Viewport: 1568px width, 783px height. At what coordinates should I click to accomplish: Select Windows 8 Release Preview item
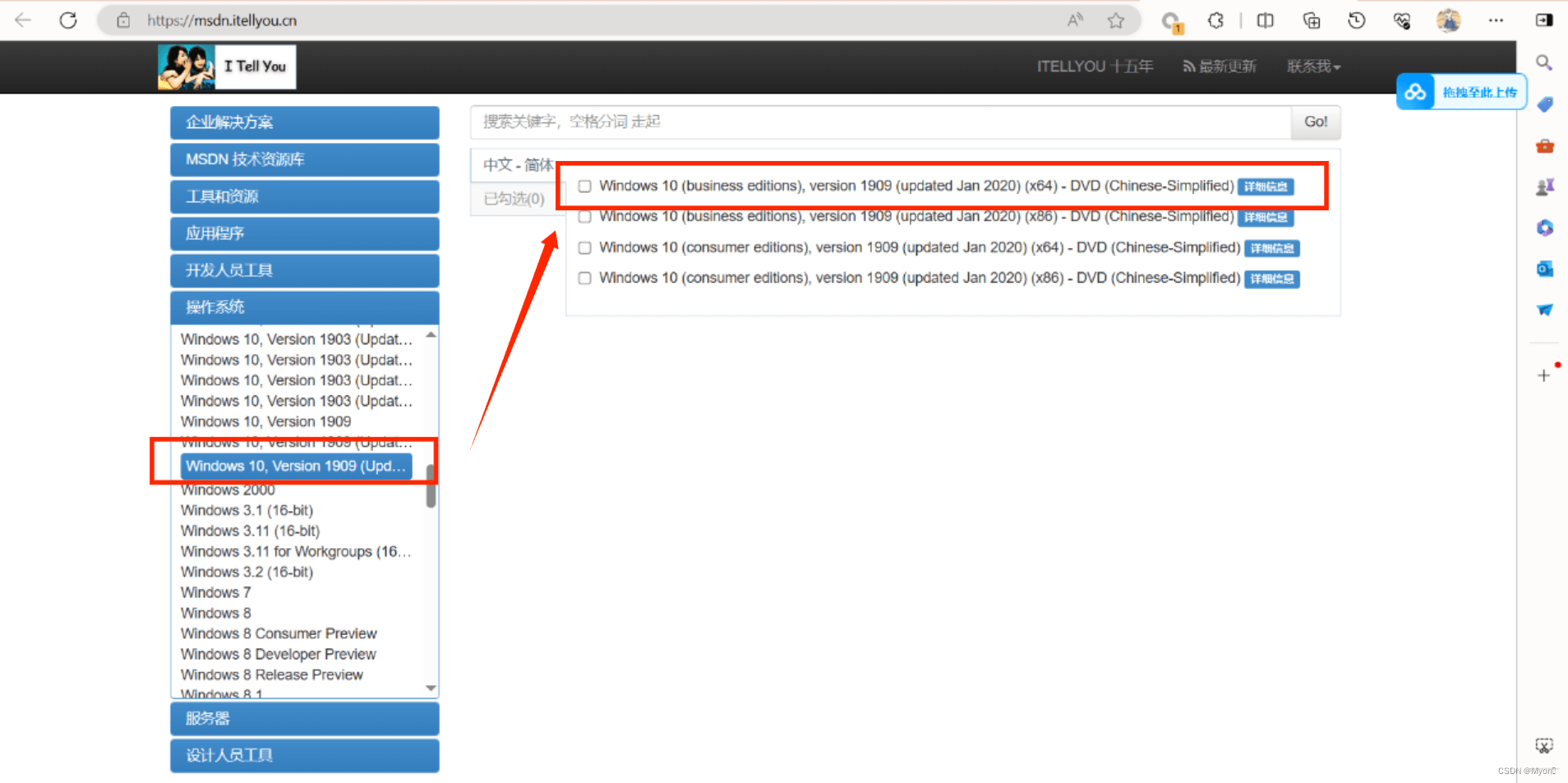click(271, 675)
